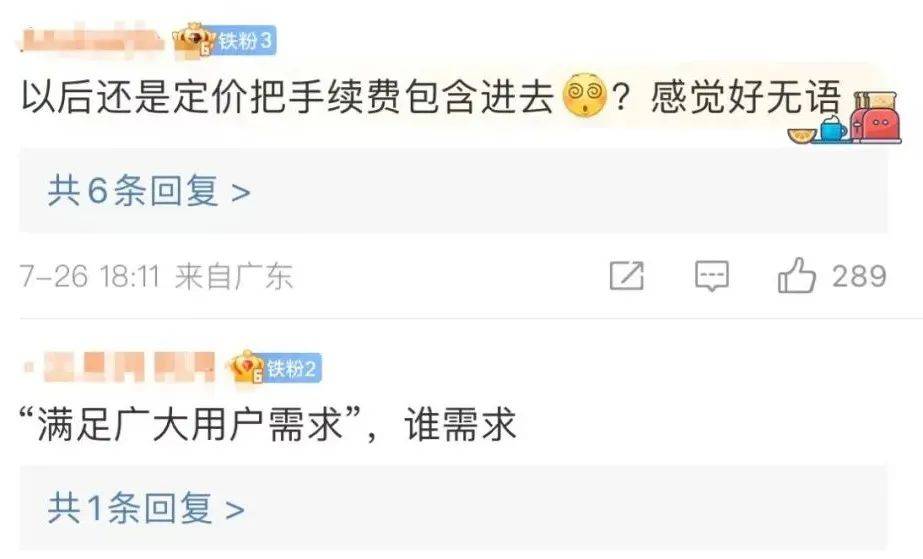Click the crown icon beside 铁粉2
This screenshot has height=559, width=923.
247,367
